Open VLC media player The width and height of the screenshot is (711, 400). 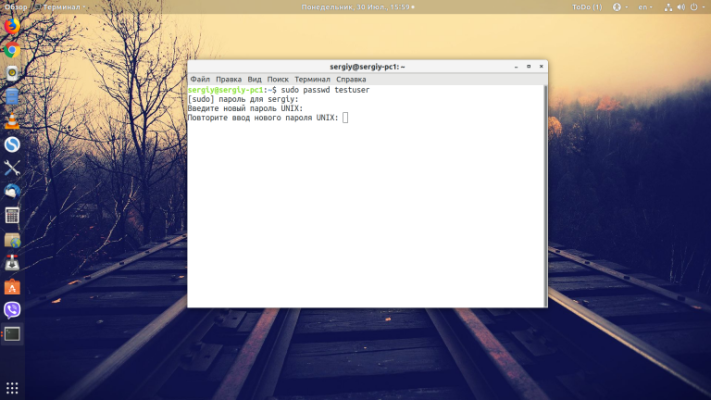[12, 121]
